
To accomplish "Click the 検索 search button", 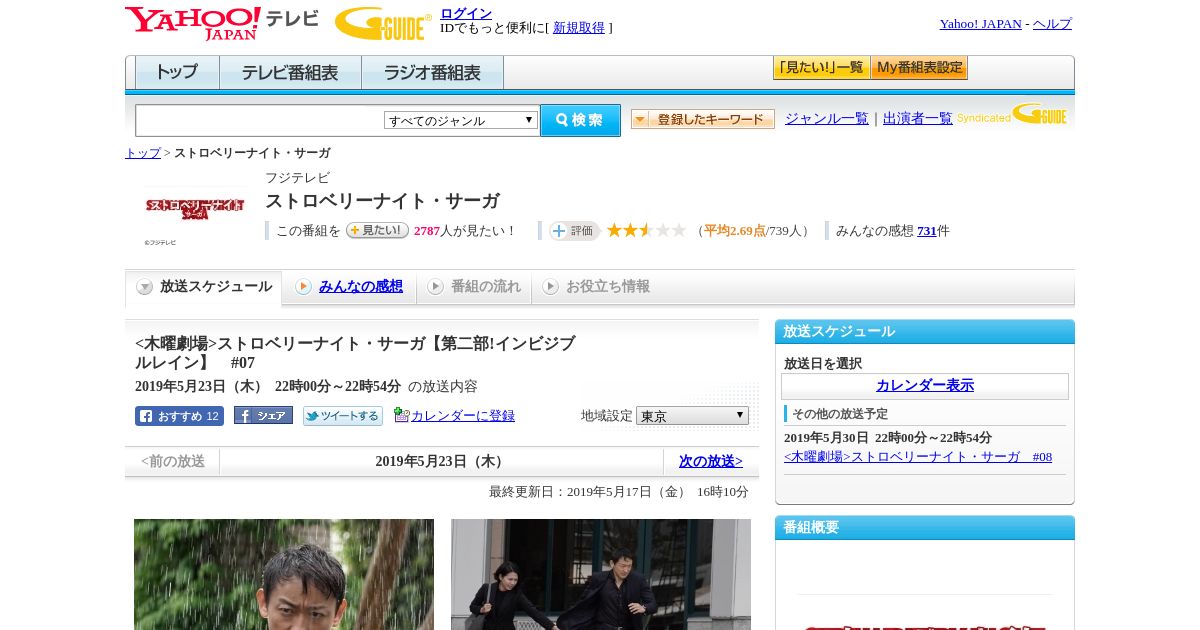I will point(580,120).
